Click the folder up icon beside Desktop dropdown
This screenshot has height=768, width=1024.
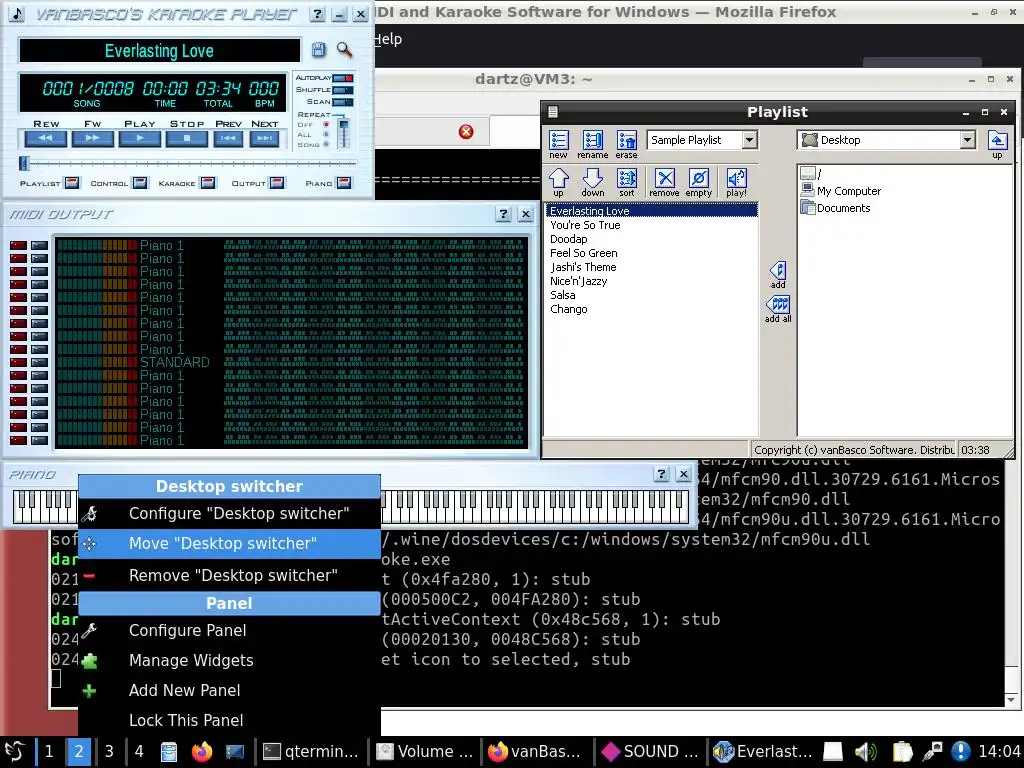tap(997, 144)
